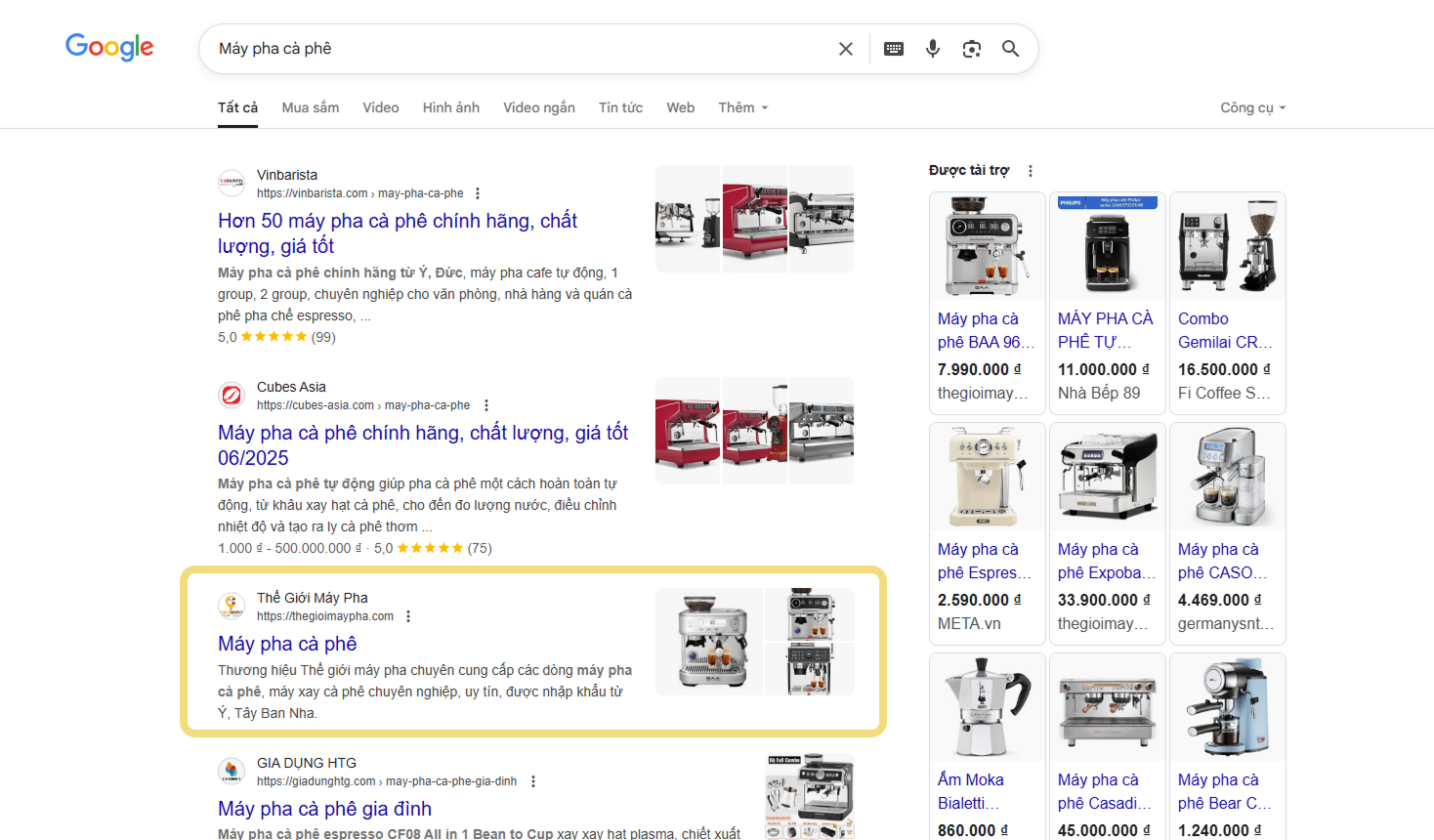Open Cubes Asia 'Máy pha cà phê chính hãng' link
1434x840 pixels.
423,445
